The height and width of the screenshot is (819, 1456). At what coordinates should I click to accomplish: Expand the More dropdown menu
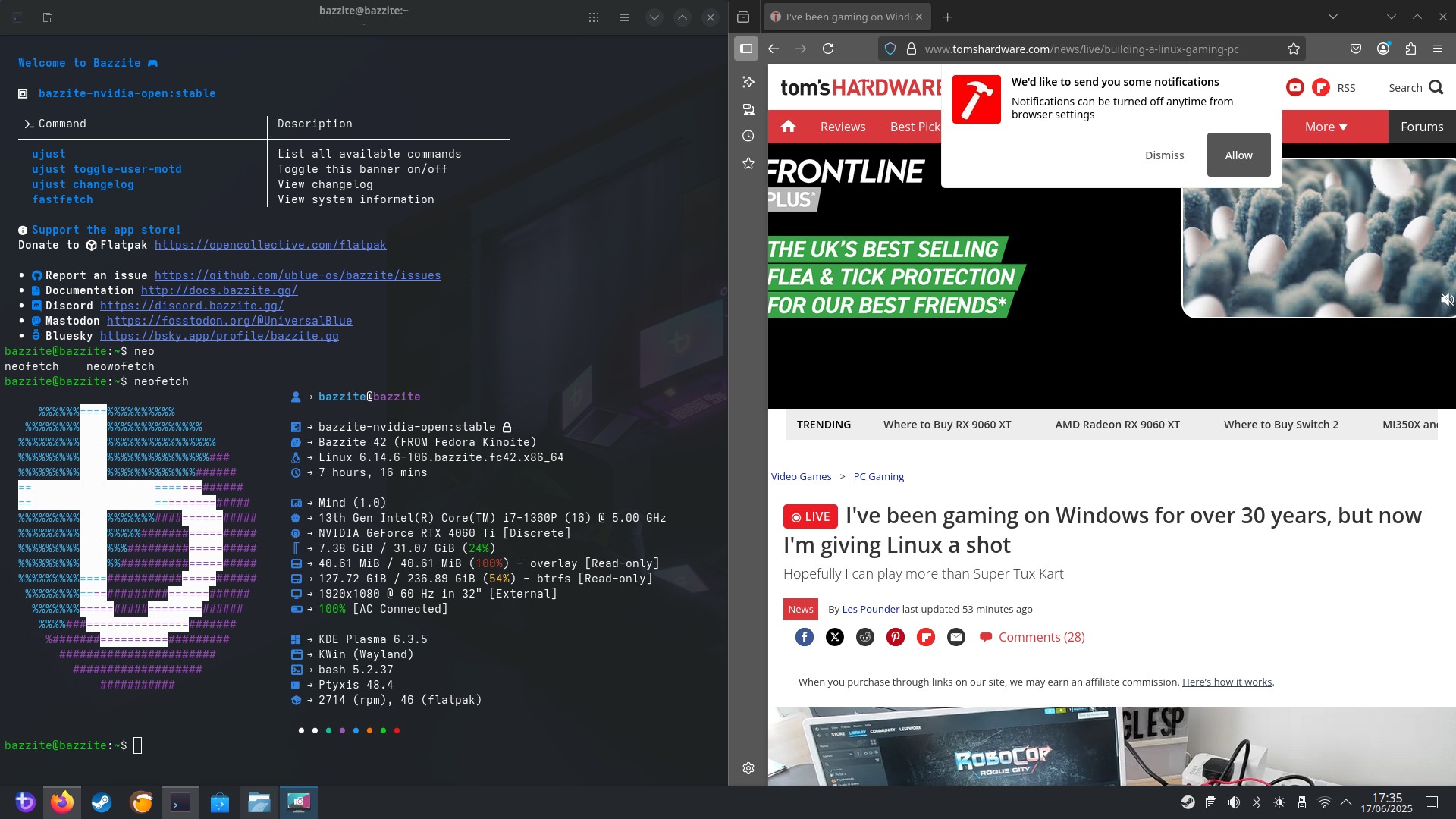click(1326, 127)
